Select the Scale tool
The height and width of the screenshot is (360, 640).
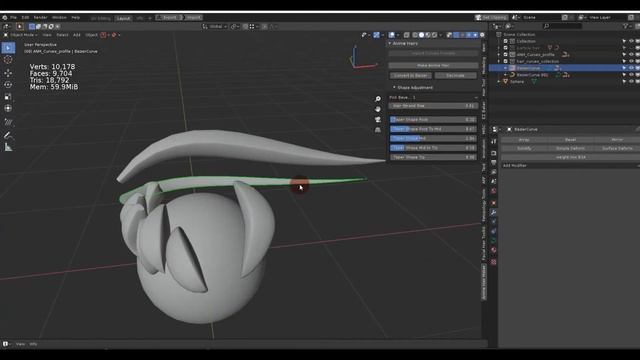[8, 97]
